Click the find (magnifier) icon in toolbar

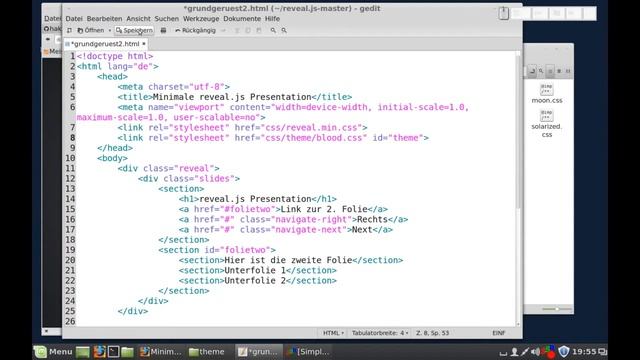pyautogui.click(x=273, y=30)
